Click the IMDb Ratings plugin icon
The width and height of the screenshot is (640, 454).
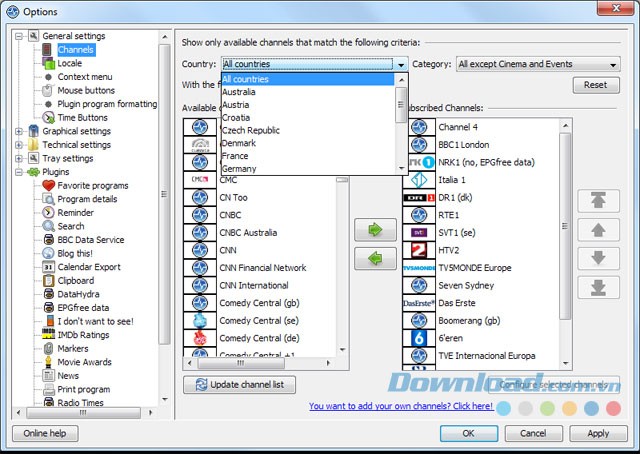point(47,335)
